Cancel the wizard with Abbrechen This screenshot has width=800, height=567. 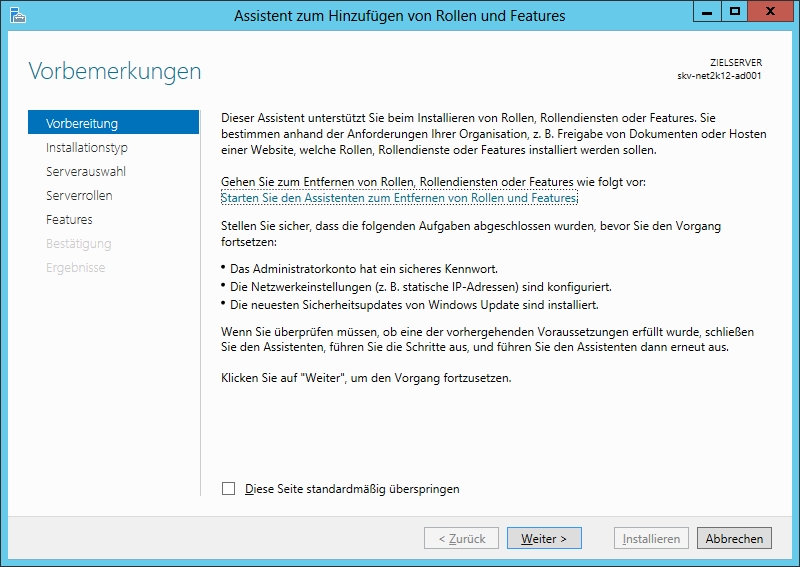tap(734, 538)
